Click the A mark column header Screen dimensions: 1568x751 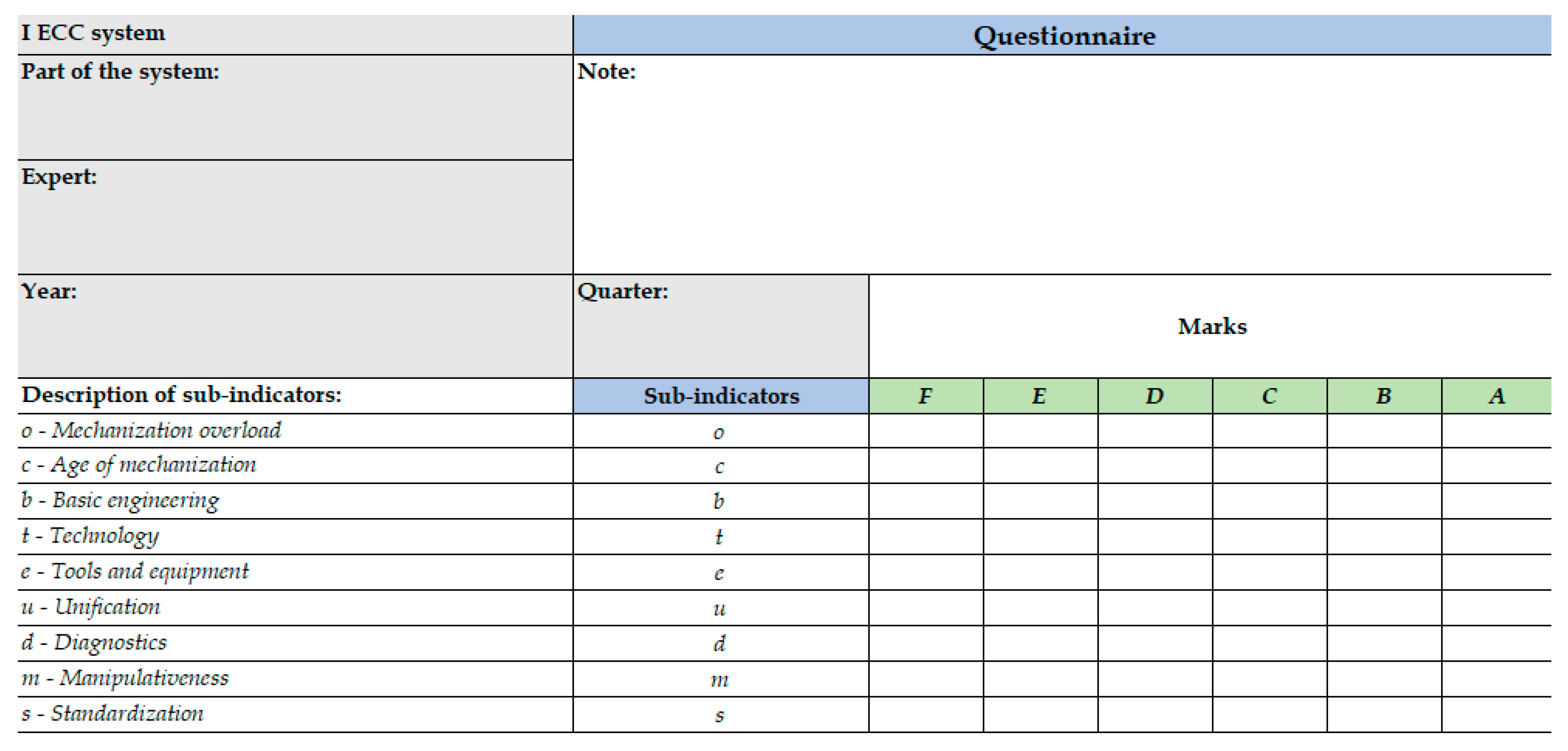(x=1496, y=396)
